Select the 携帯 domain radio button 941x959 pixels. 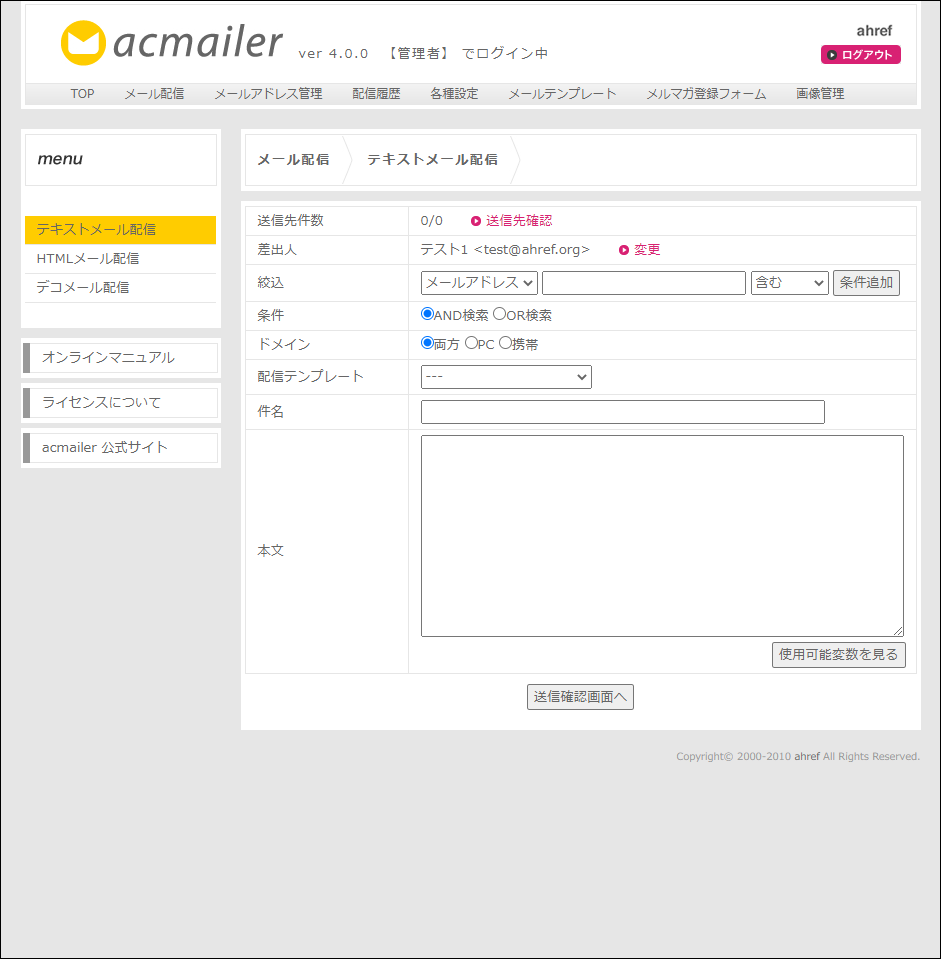click(x=506, y=345)
